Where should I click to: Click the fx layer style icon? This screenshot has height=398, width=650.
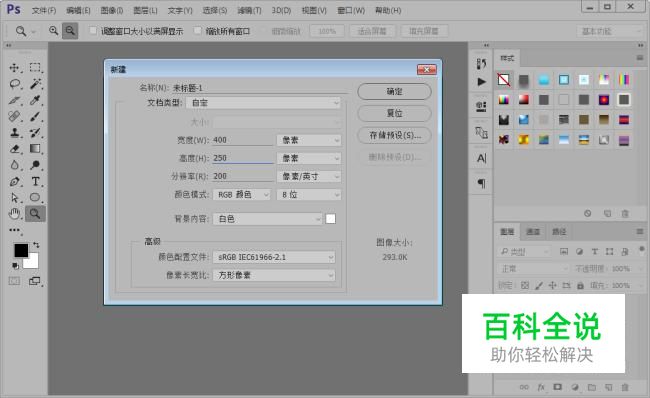(x=541, y=387)
